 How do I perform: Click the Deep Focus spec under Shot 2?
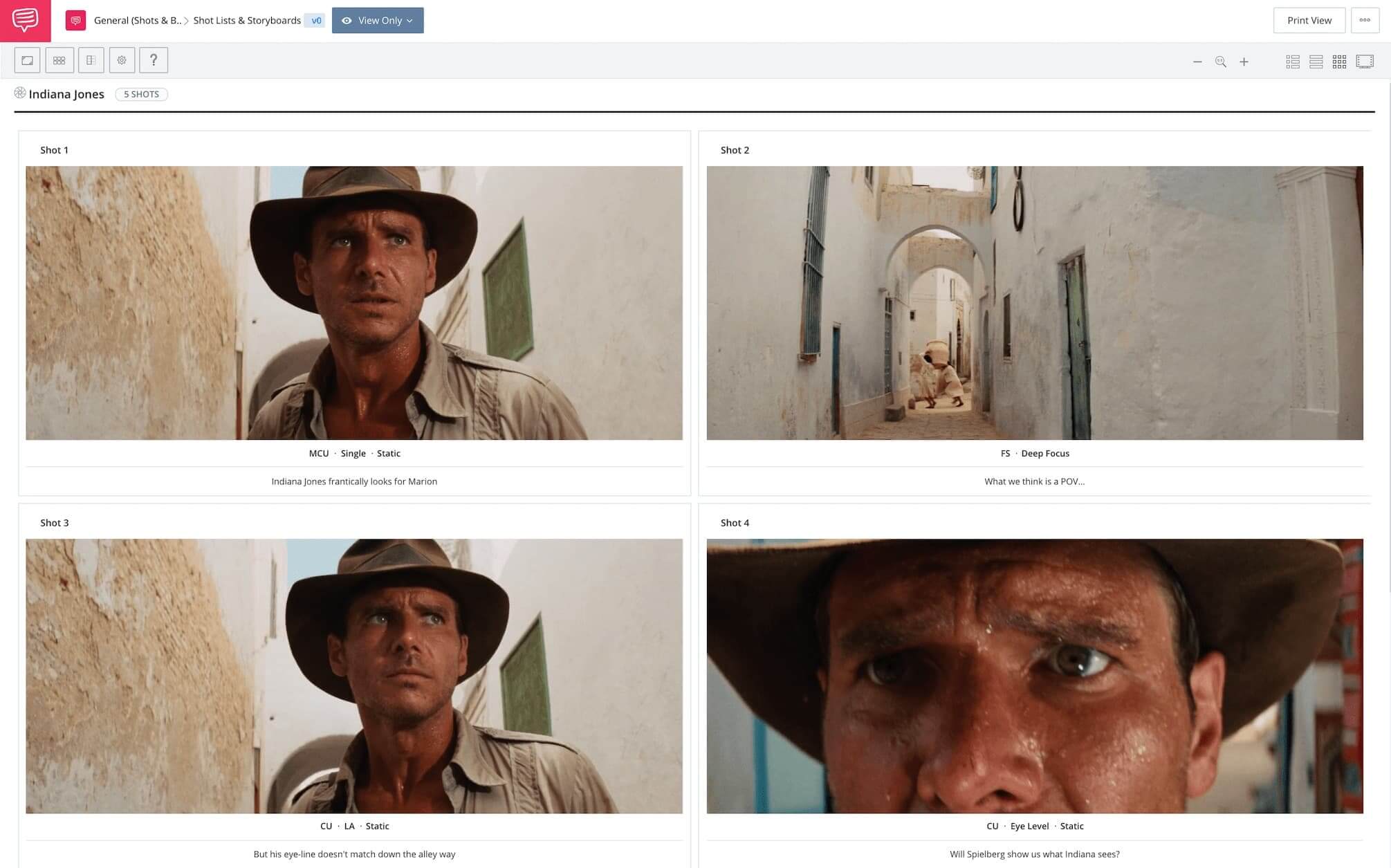pos(1045,453)
